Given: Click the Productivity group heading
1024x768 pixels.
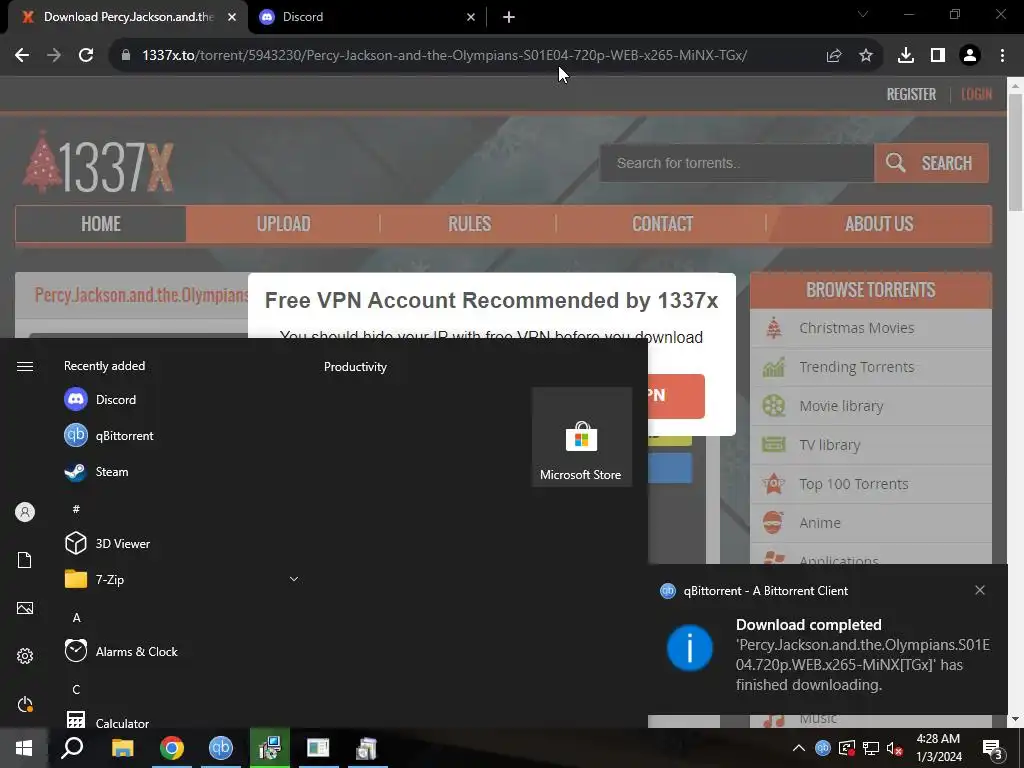Looking at the screenshot, I should click(x=355, y=367).
